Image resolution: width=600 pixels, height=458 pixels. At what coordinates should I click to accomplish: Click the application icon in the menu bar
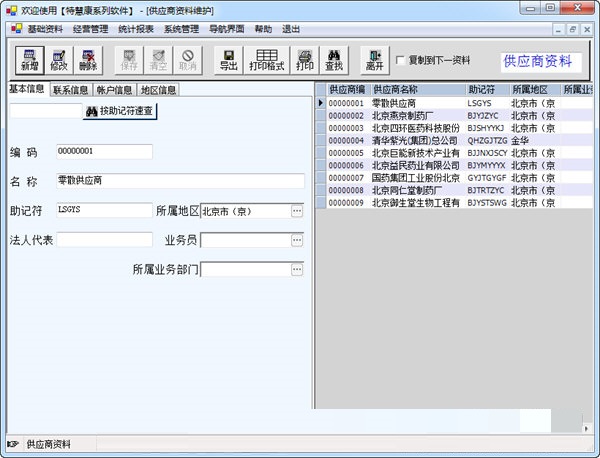(16, 29)
